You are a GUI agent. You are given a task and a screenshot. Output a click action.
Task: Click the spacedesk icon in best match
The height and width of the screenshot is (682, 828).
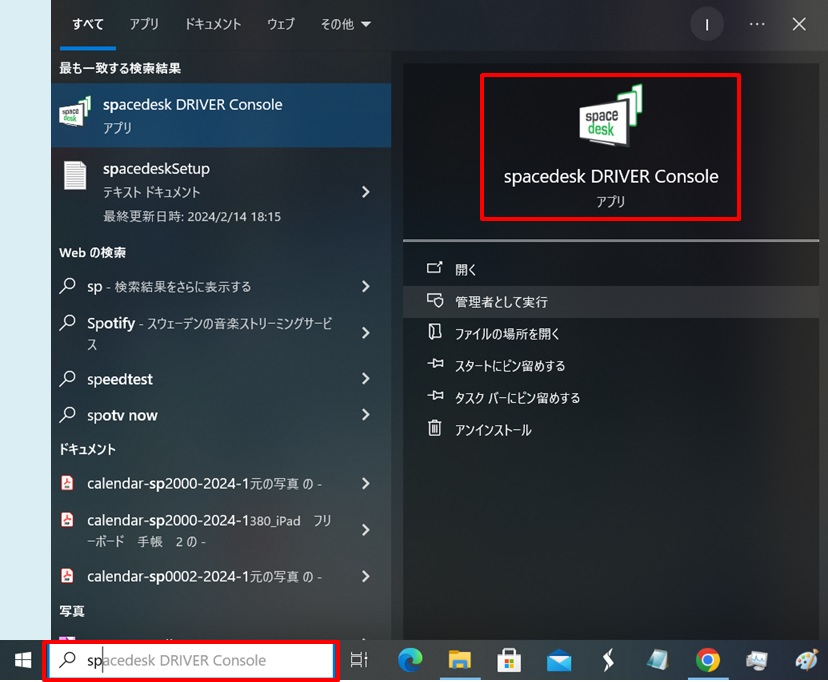[x=75, y=112]
